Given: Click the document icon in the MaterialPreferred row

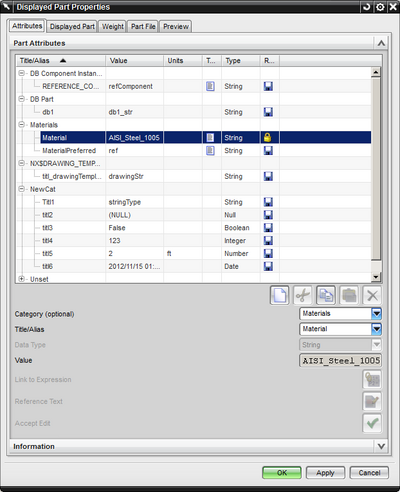Looking at the screenshot, I should 210,151.
